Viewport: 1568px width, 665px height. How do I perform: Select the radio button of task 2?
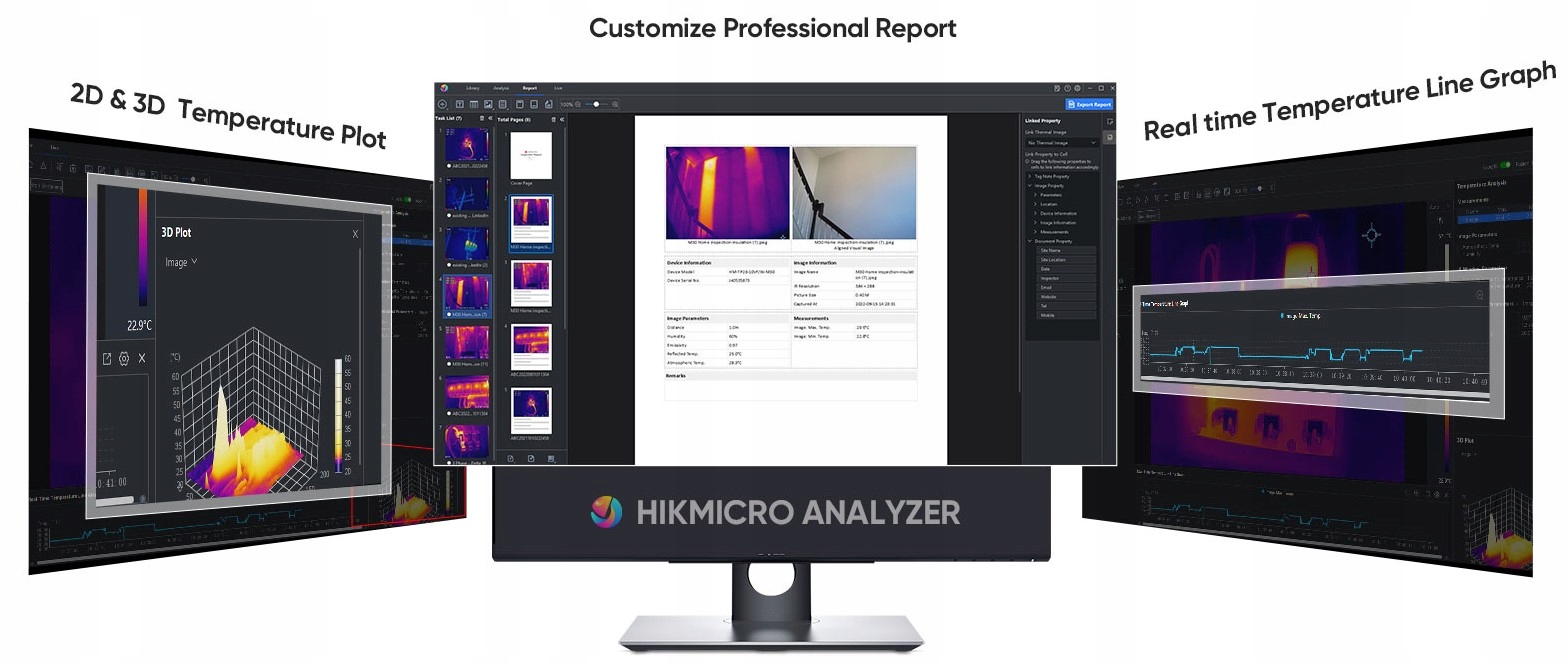448,216
